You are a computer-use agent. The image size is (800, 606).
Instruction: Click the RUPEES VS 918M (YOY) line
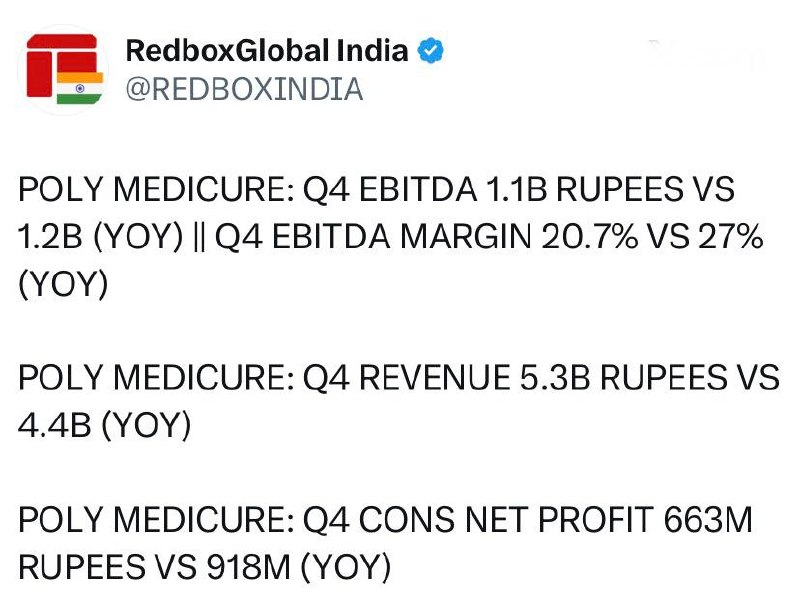point(205,567)
